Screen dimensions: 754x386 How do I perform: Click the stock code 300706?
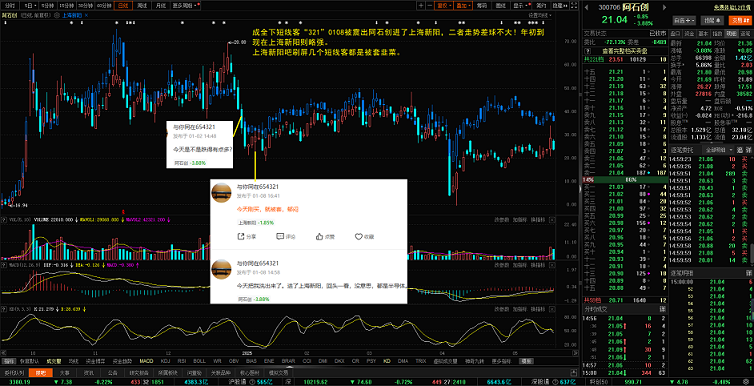click(609, 8)
